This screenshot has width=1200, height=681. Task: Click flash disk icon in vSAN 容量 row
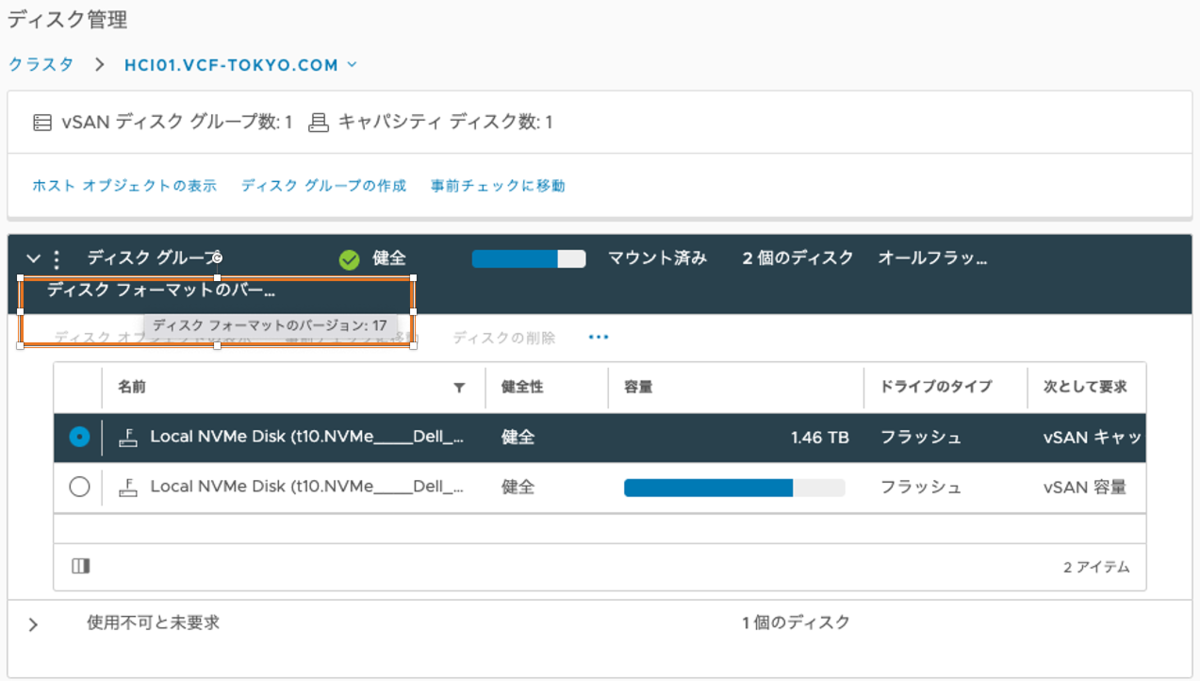coord(128,487)
